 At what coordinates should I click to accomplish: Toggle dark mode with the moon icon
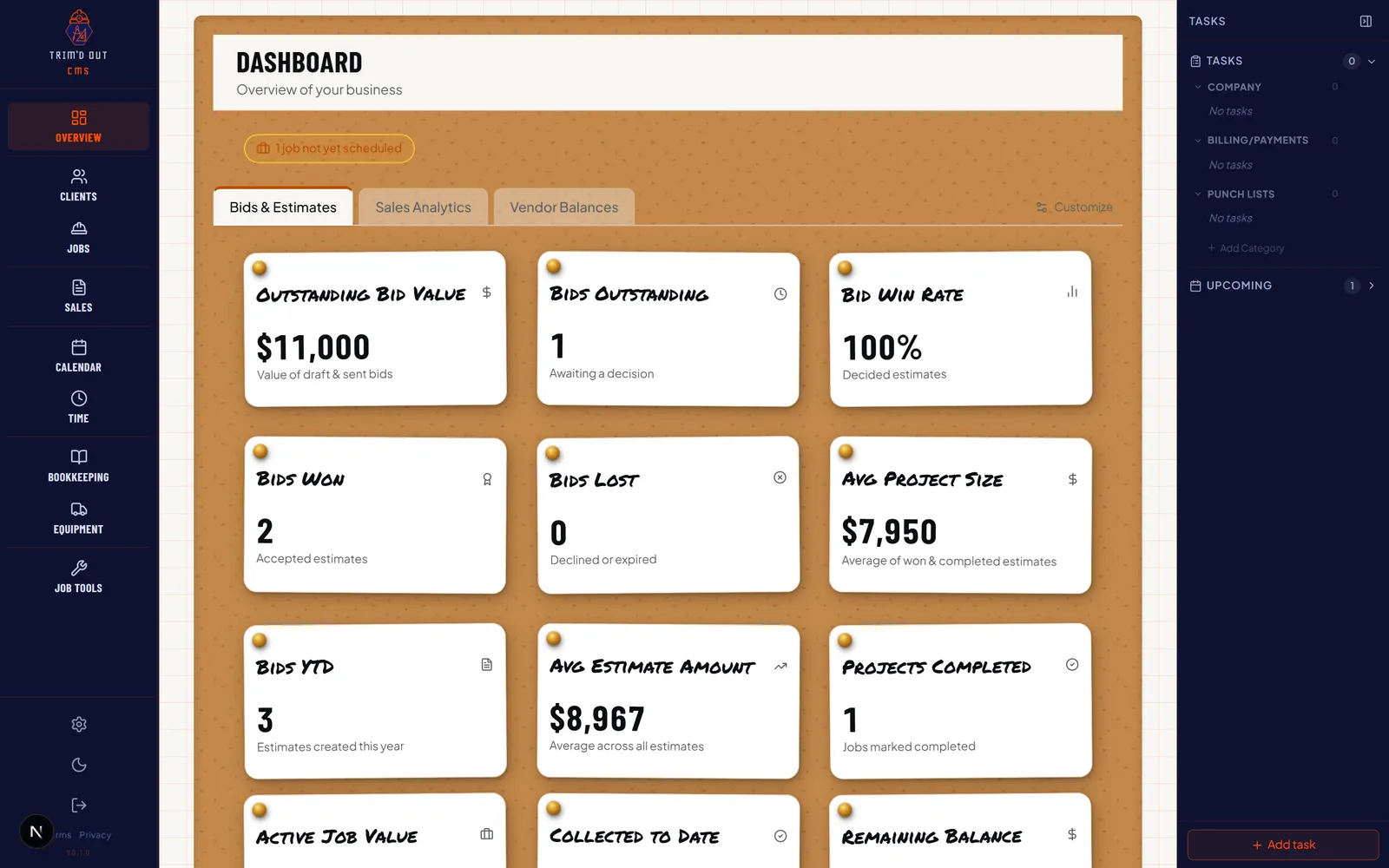tap(79, 765)
